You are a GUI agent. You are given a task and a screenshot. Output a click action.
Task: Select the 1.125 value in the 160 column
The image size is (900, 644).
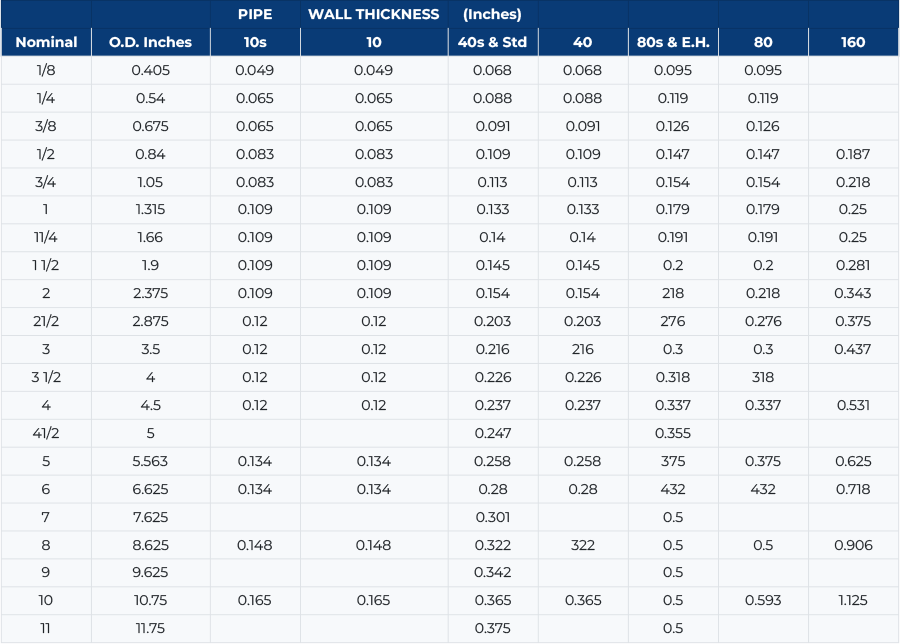853,600
